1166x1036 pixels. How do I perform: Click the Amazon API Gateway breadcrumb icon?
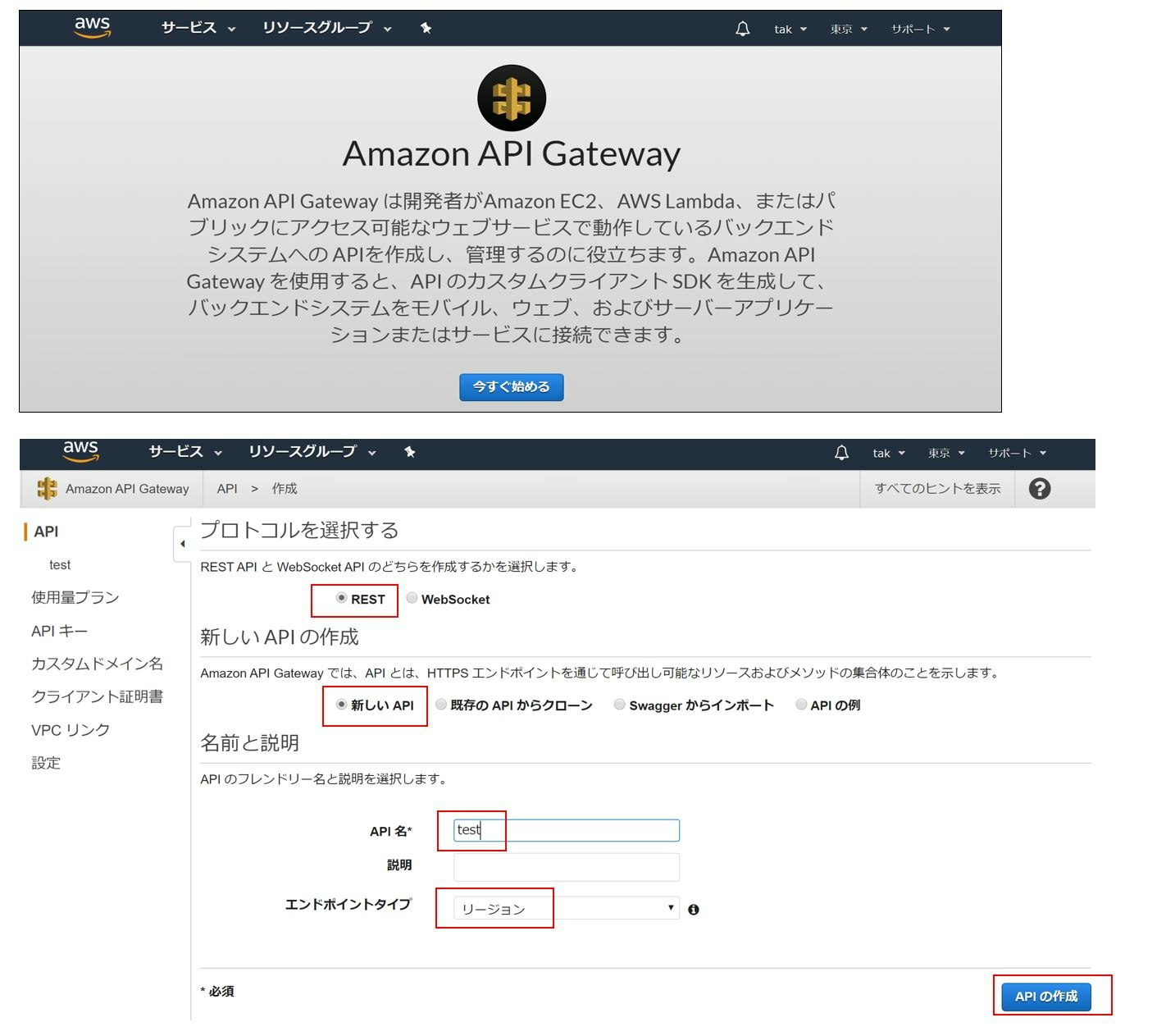tap(47, 489)
